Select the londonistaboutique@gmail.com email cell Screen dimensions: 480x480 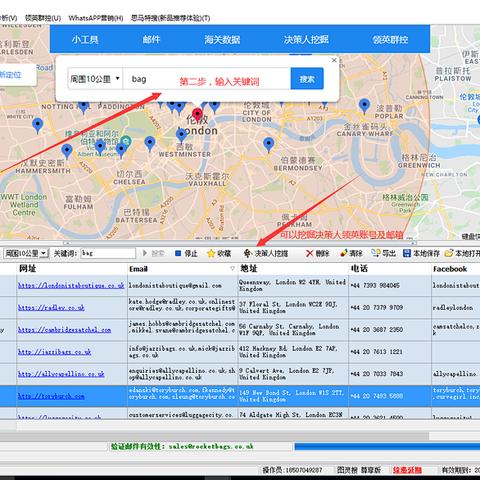[x=182, y=285]
